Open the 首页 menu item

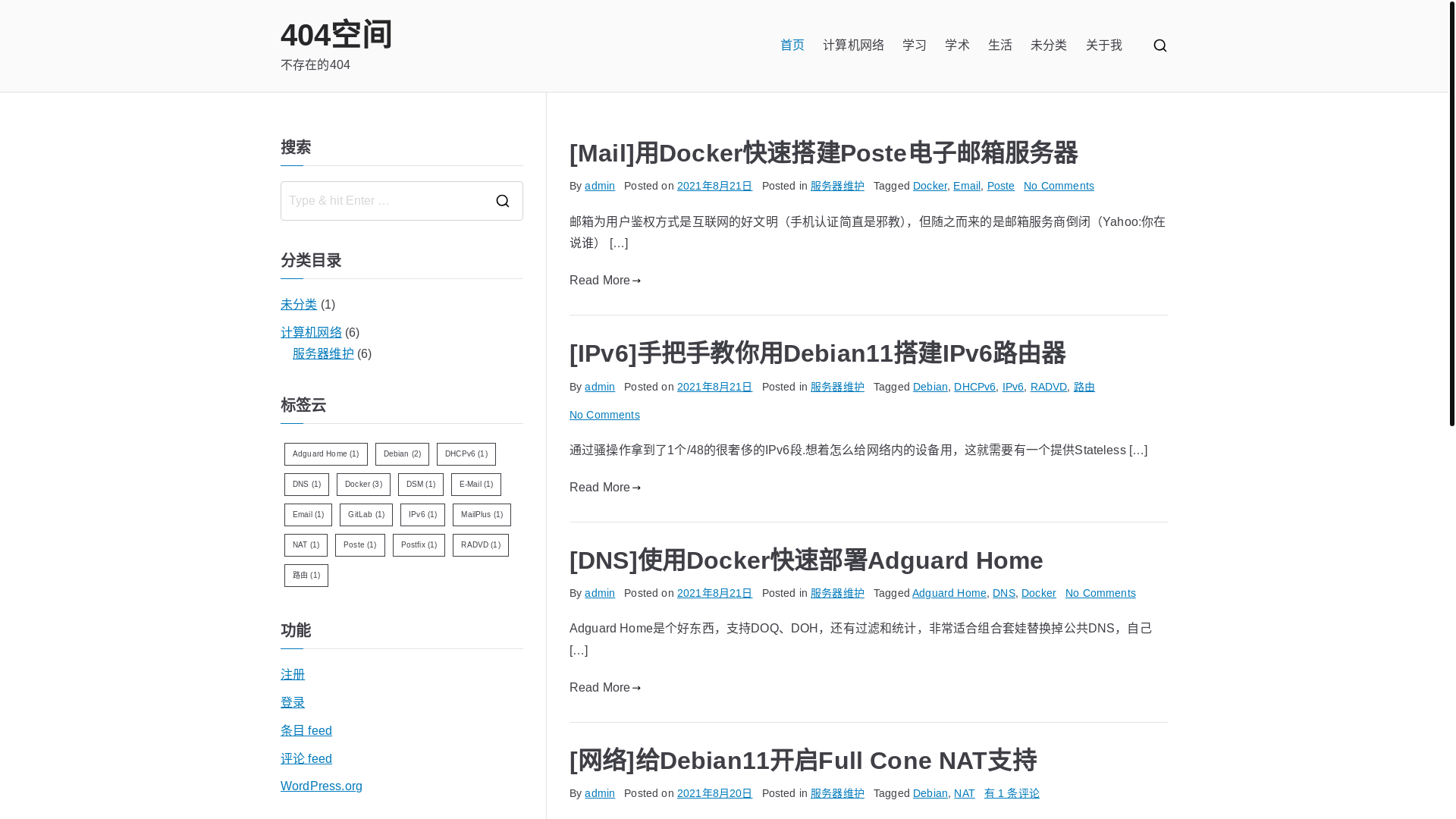click(x=792, y=45)
